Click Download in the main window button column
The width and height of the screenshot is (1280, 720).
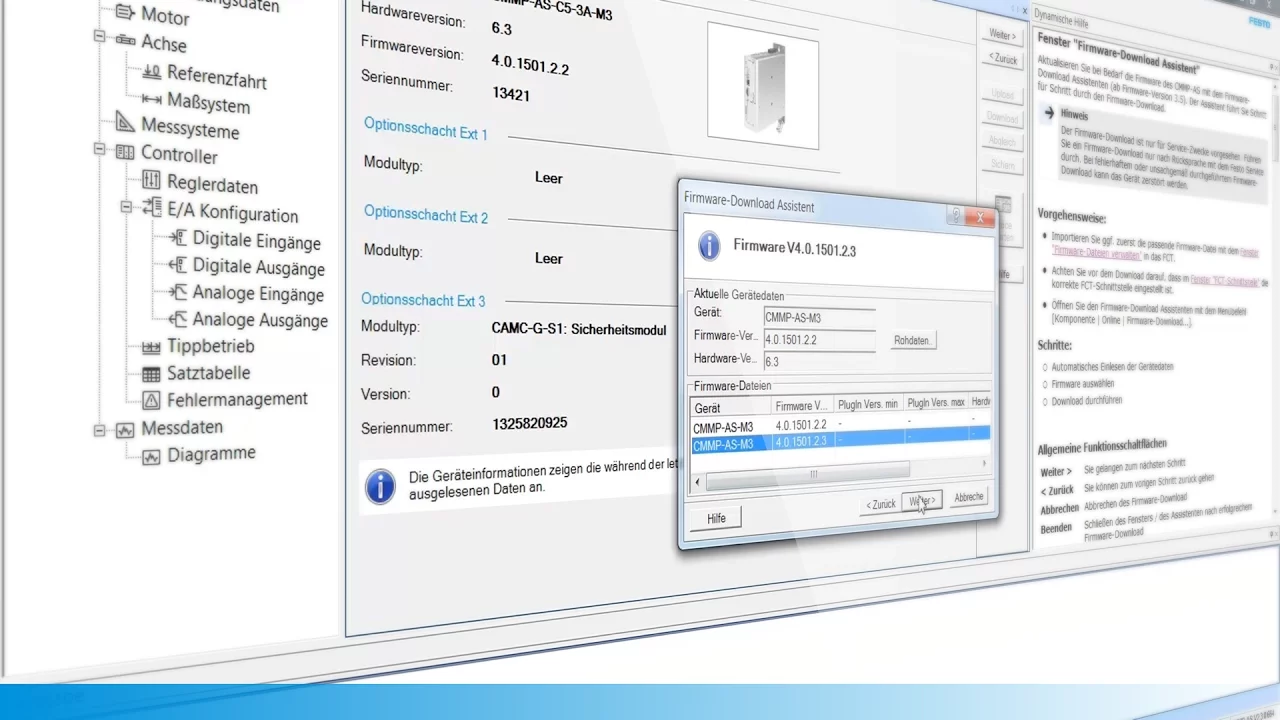pos(1002,119)
